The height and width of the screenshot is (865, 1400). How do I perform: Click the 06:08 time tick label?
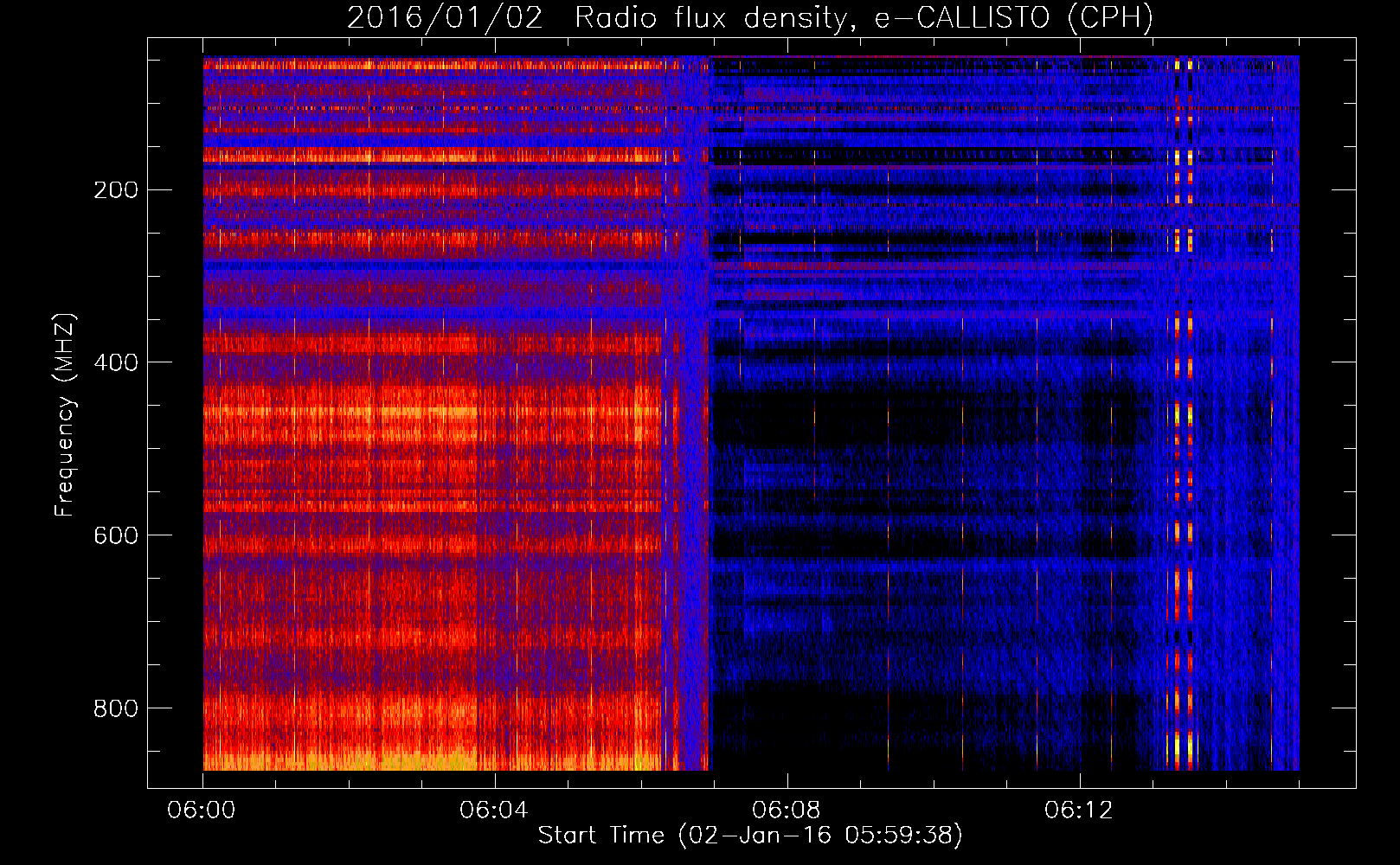click(787, 811)
